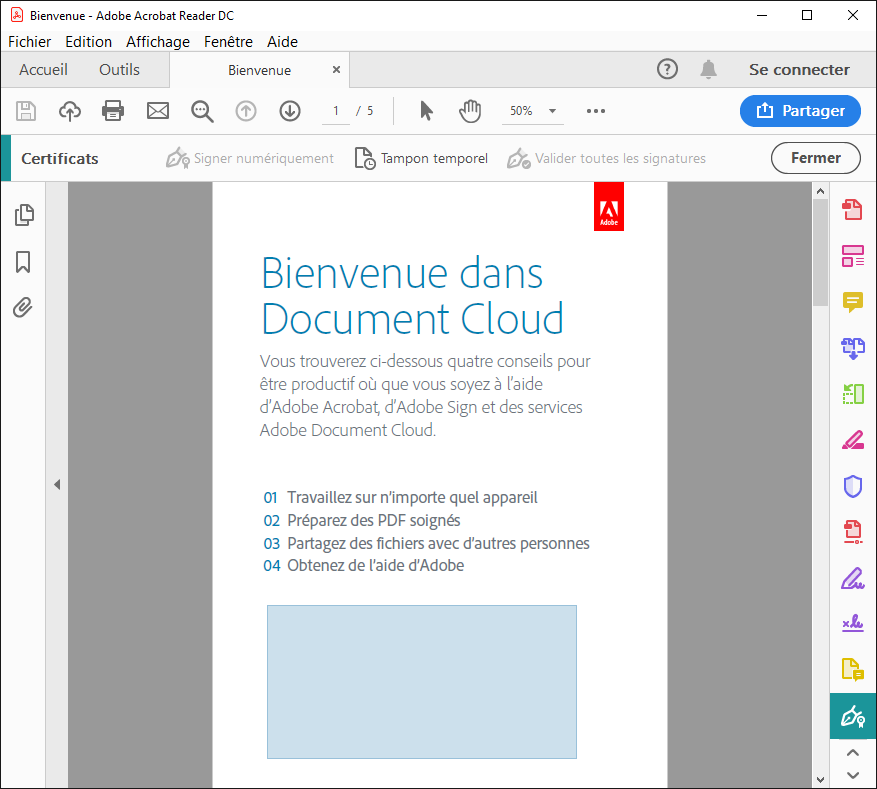Screen dimensions: 877x789
Task: Click link 02 Préparez des PDF soignés
Action: 362,520
